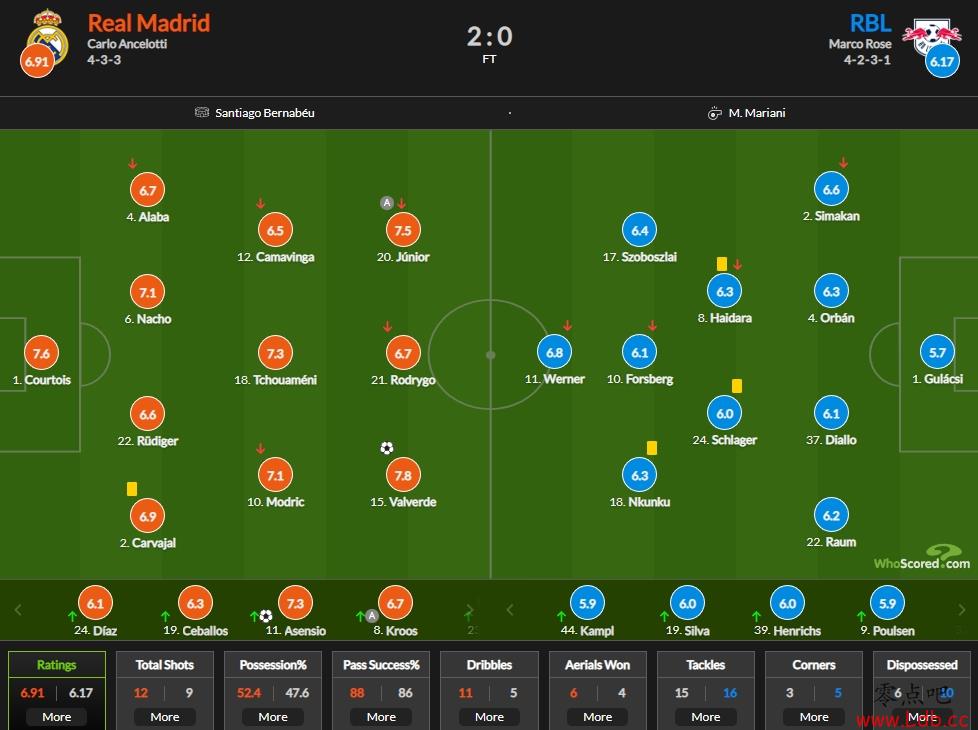Open the Real Madrid team name link
978x730 pixels.
[148, 23]
